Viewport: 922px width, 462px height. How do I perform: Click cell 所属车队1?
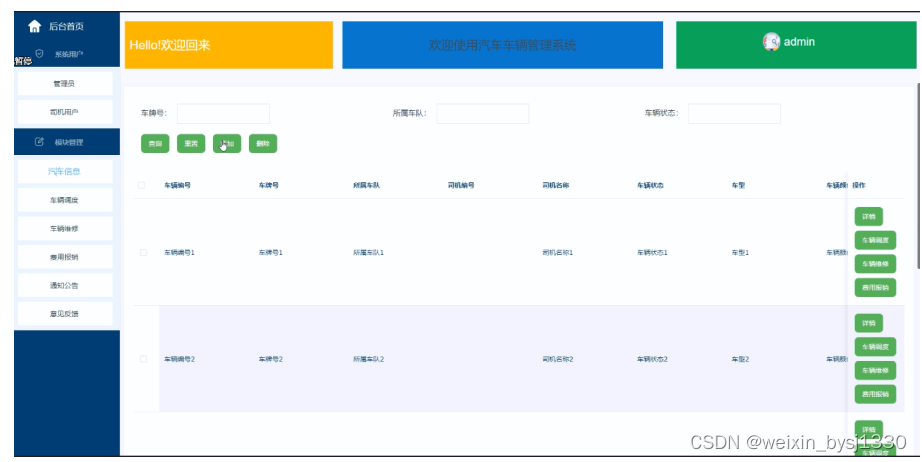(x=369, y=252)
